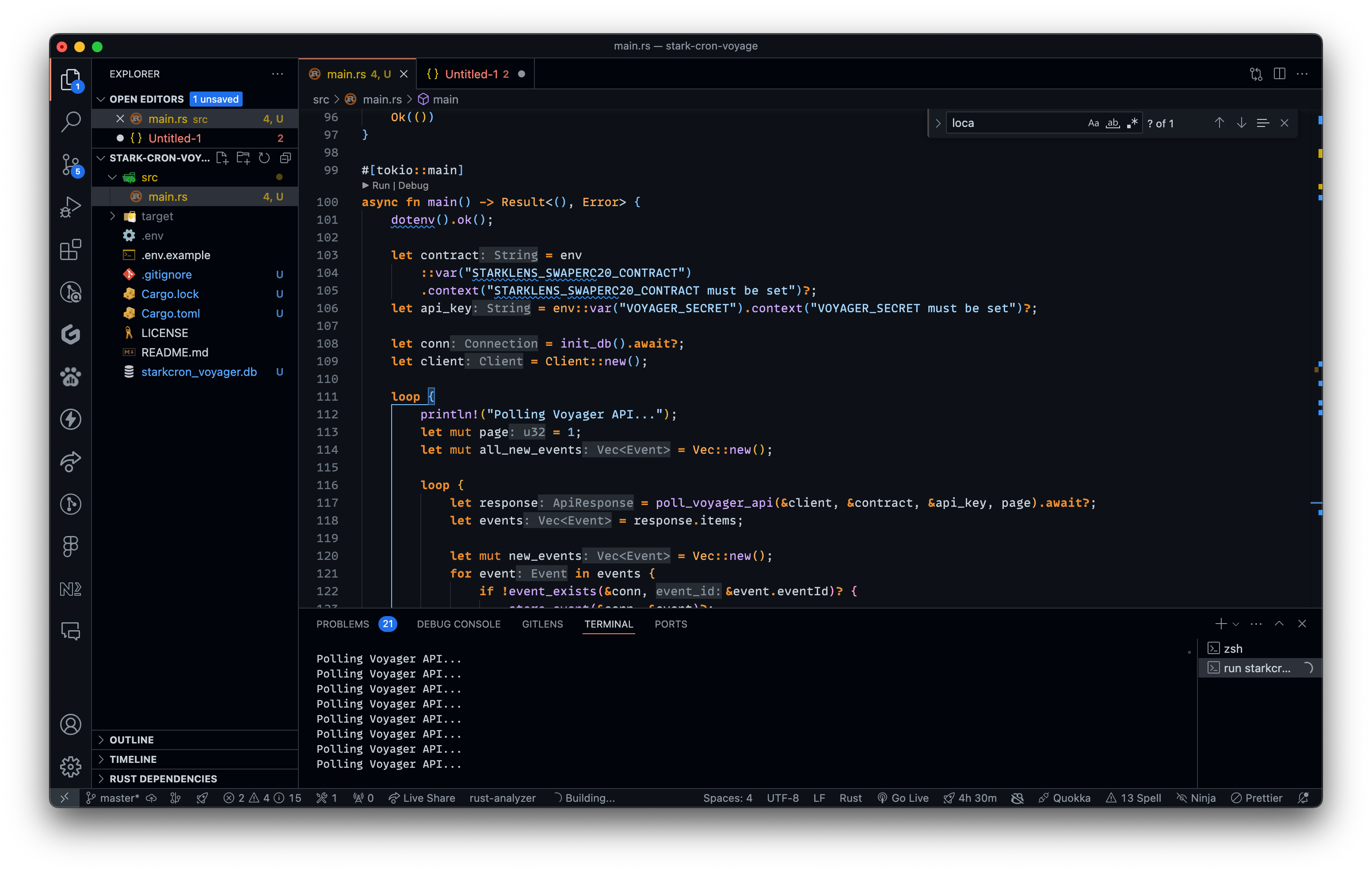Open the Run and Debug view
Image resolution: width=1372 pixels, height=873 pixels.
(x=71, y=207)
